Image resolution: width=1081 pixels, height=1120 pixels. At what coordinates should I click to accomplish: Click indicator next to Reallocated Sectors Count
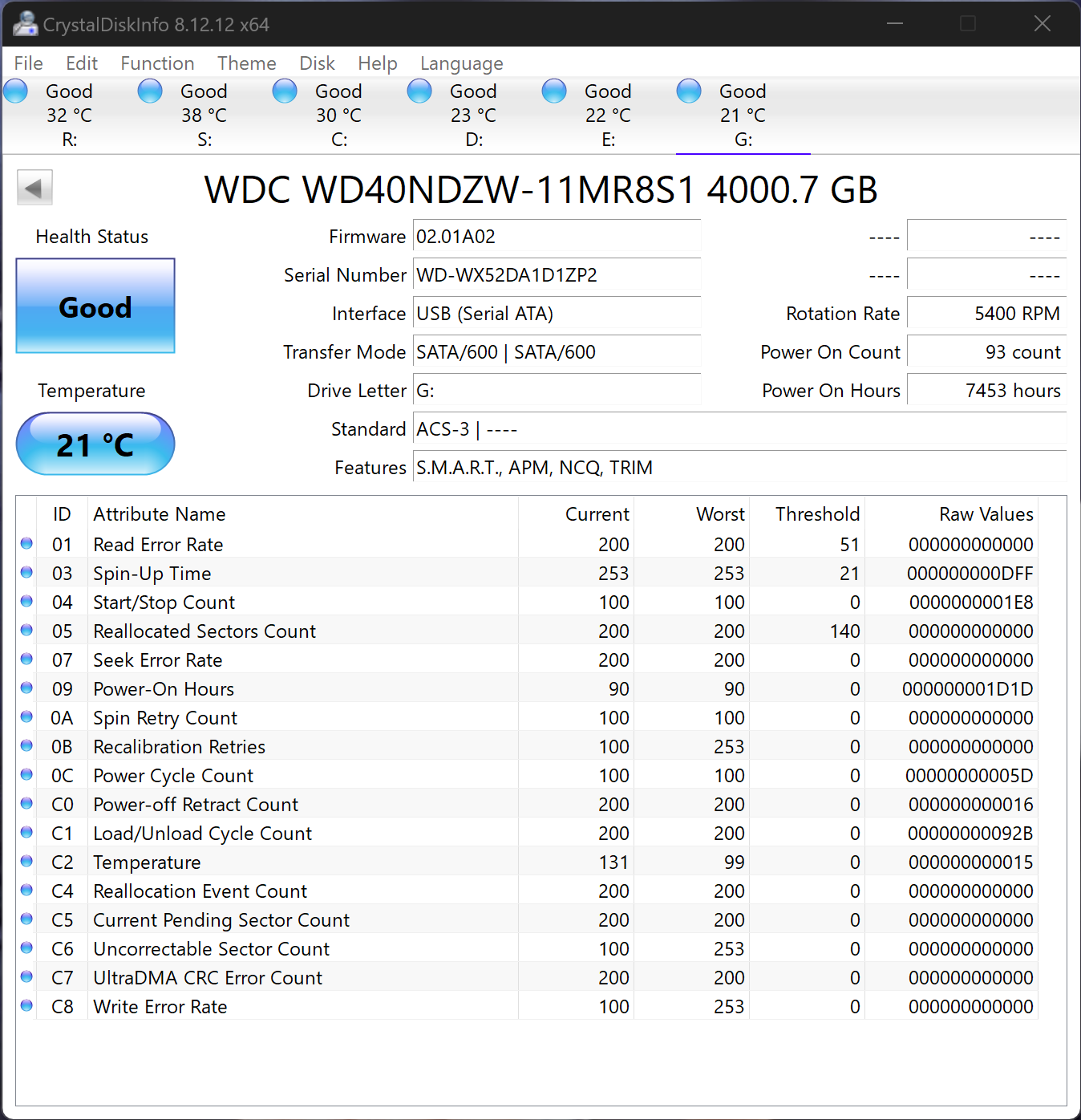point(26,630)
